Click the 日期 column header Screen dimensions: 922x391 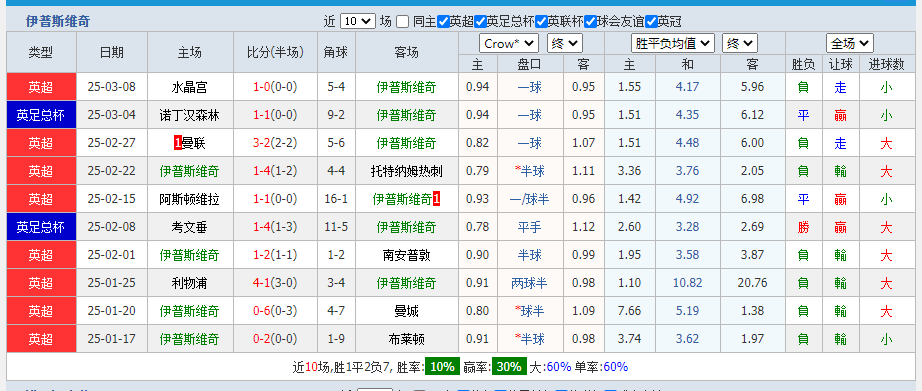point(112,52)
